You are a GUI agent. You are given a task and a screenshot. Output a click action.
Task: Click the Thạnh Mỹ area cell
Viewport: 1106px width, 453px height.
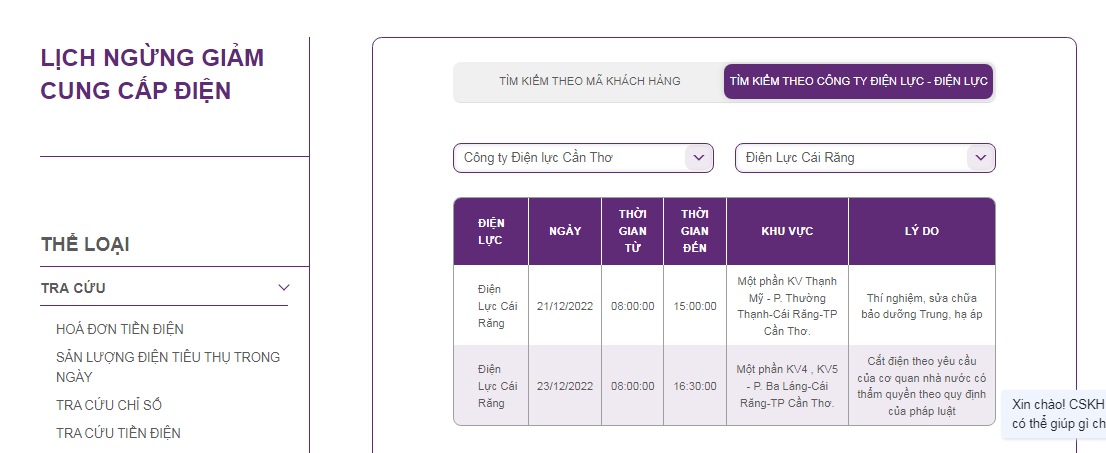[x=787, y=306]
